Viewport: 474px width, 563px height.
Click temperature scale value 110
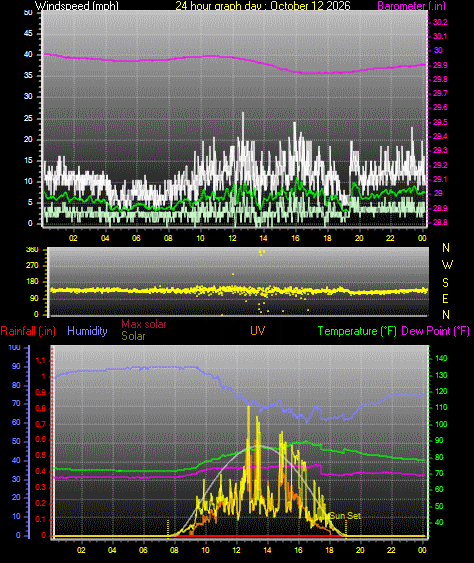click(441, 407)
